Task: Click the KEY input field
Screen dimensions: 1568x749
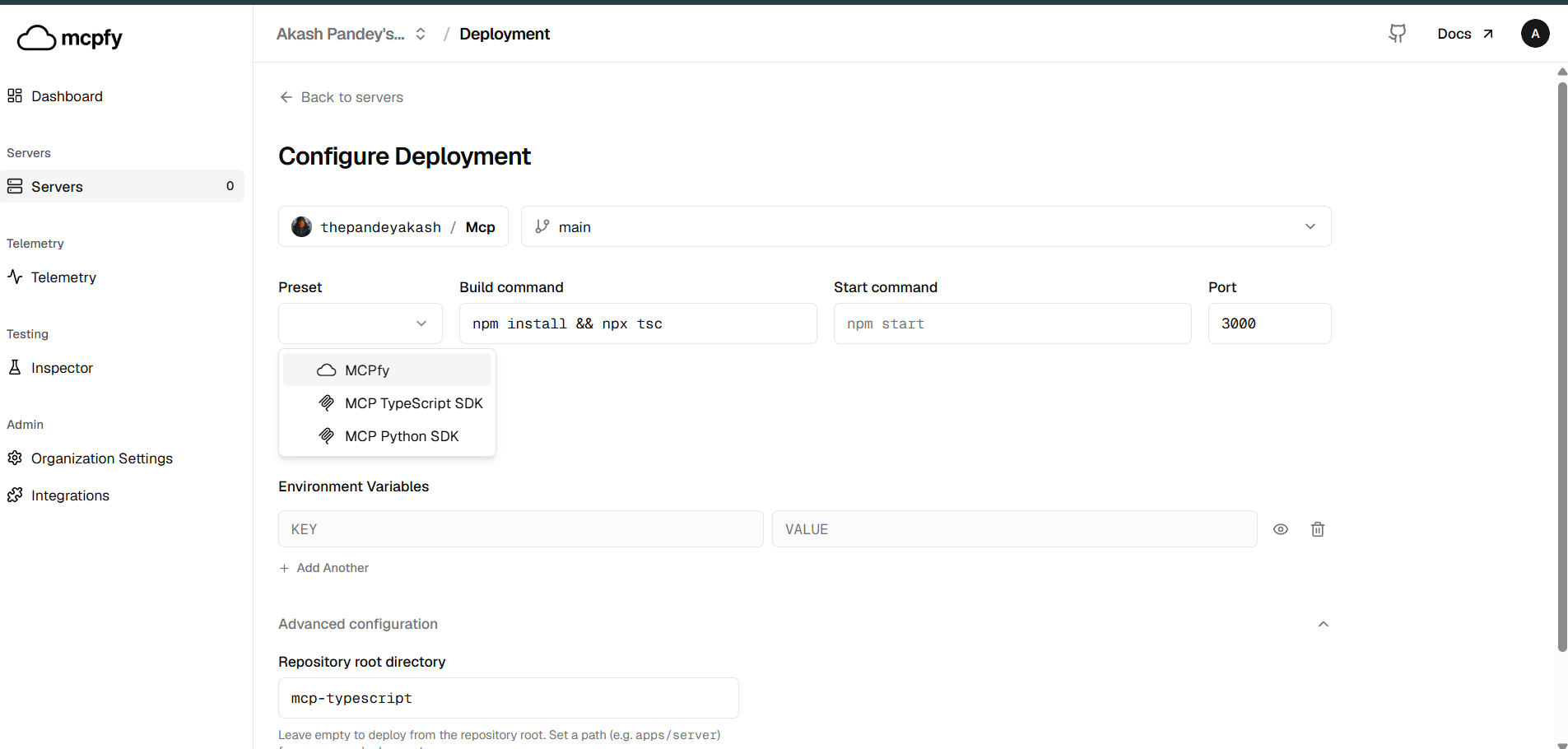Action: pyautogui.click(x=521, y=529)
